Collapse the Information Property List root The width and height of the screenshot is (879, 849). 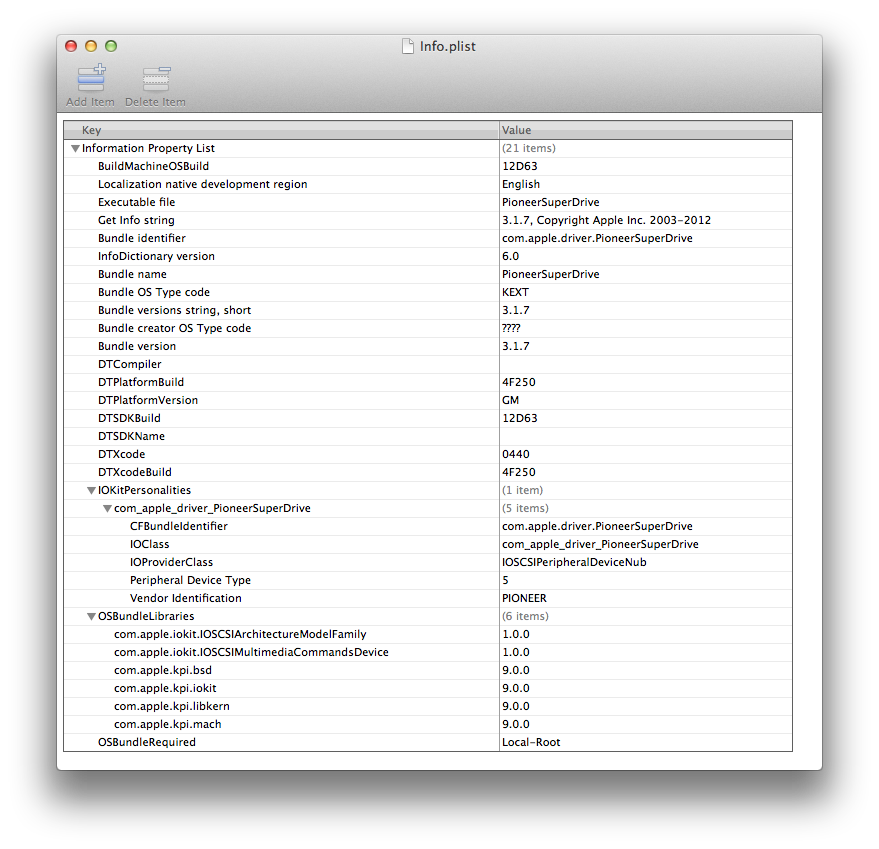(x=75, y=149)
